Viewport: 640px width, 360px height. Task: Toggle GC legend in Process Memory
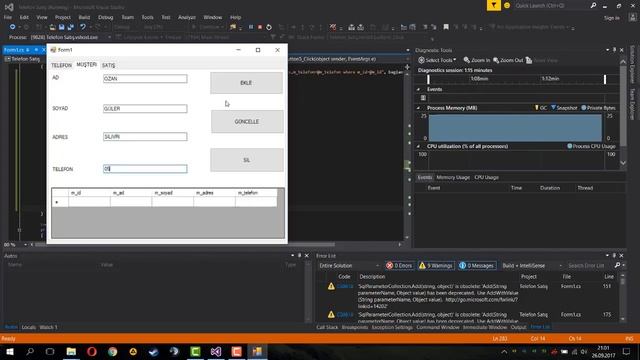tap(540, 108)
